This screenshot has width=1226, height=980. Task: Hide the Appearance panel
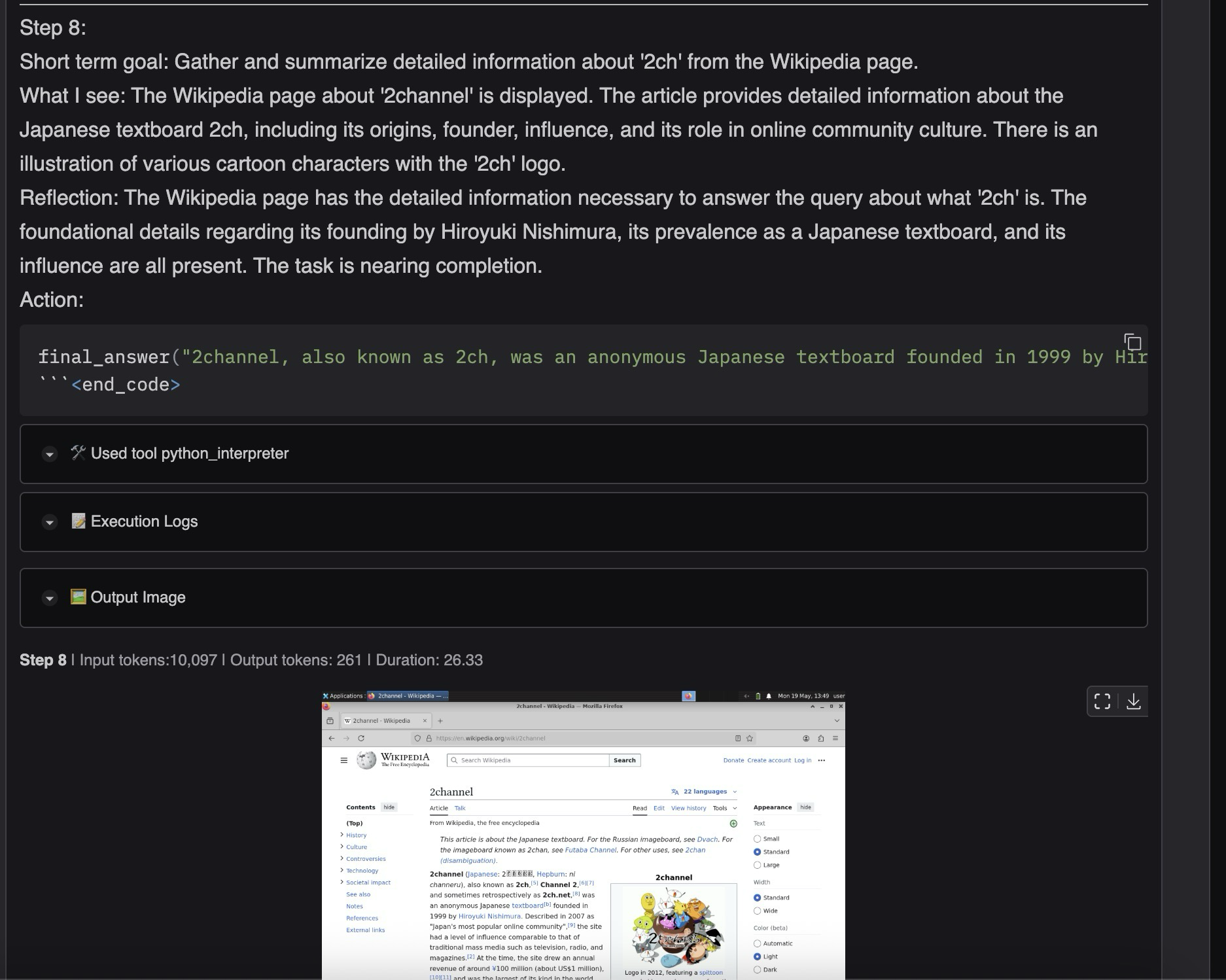point(806,807)
